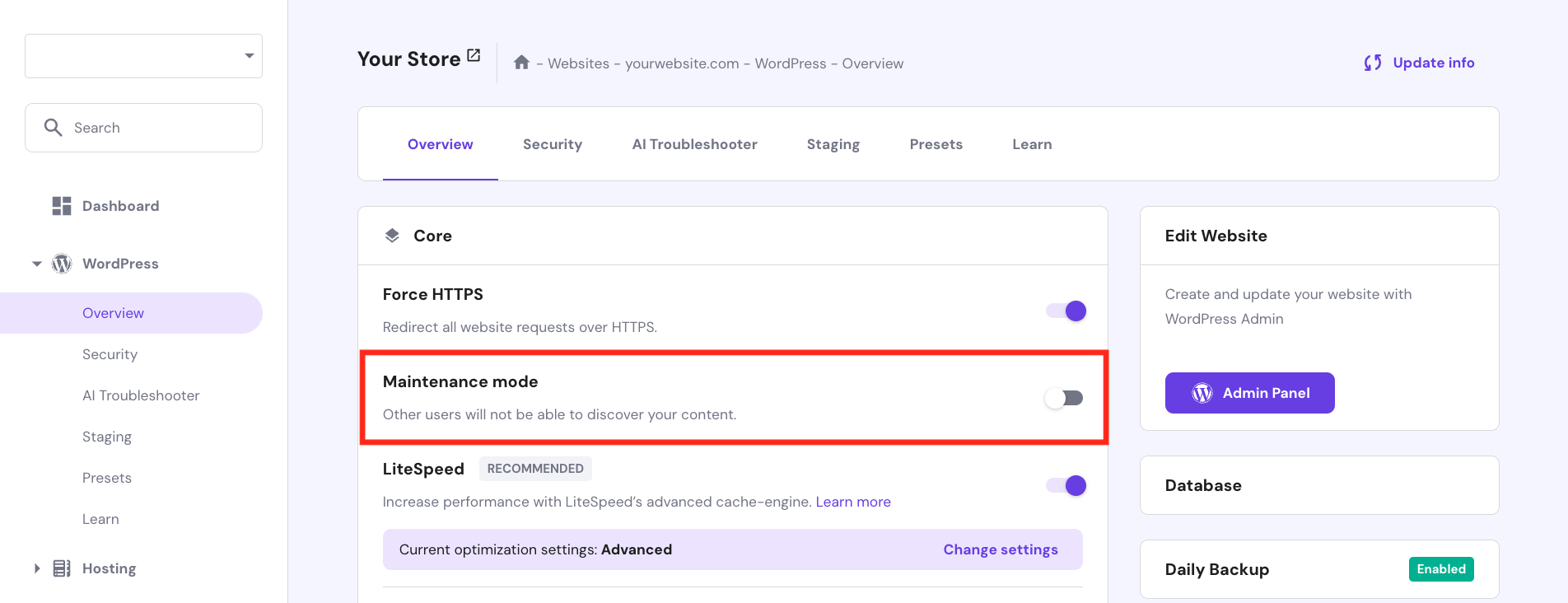This screenshot has width=1568, height=603.
Task: Click Change settings for LiteSpeed optimization
Action: [1001, 549]
